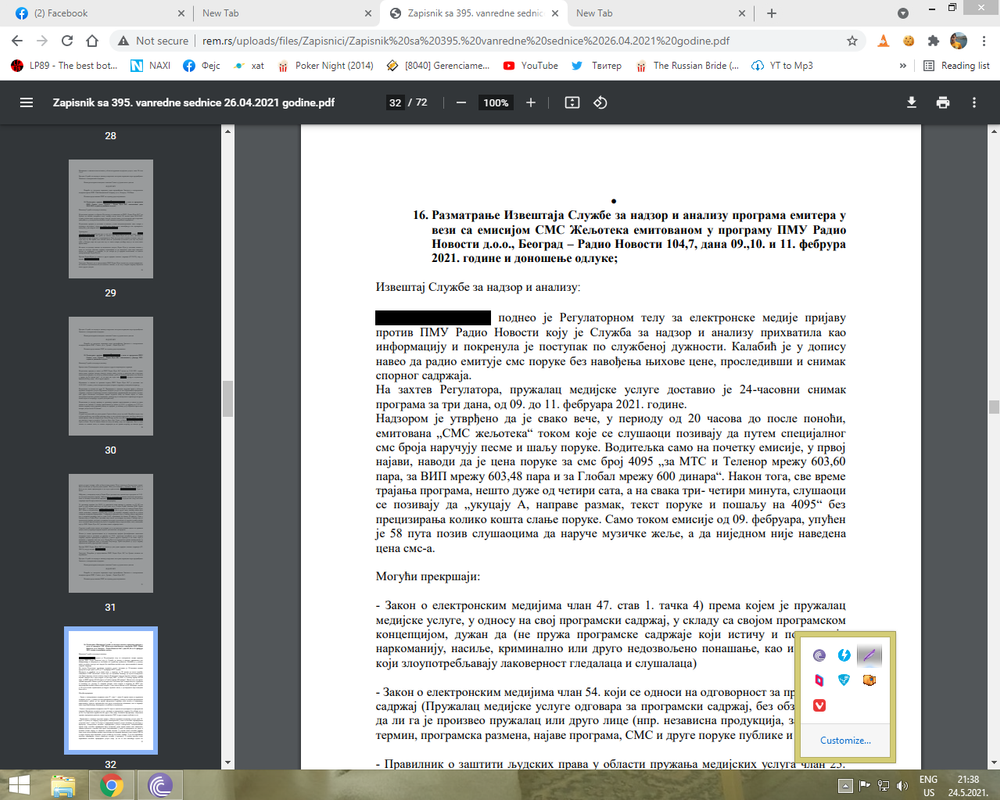Go forward in browser history
Viewport: 1000px width, 800px height.
pyautogui.click(x=42, y=41)
